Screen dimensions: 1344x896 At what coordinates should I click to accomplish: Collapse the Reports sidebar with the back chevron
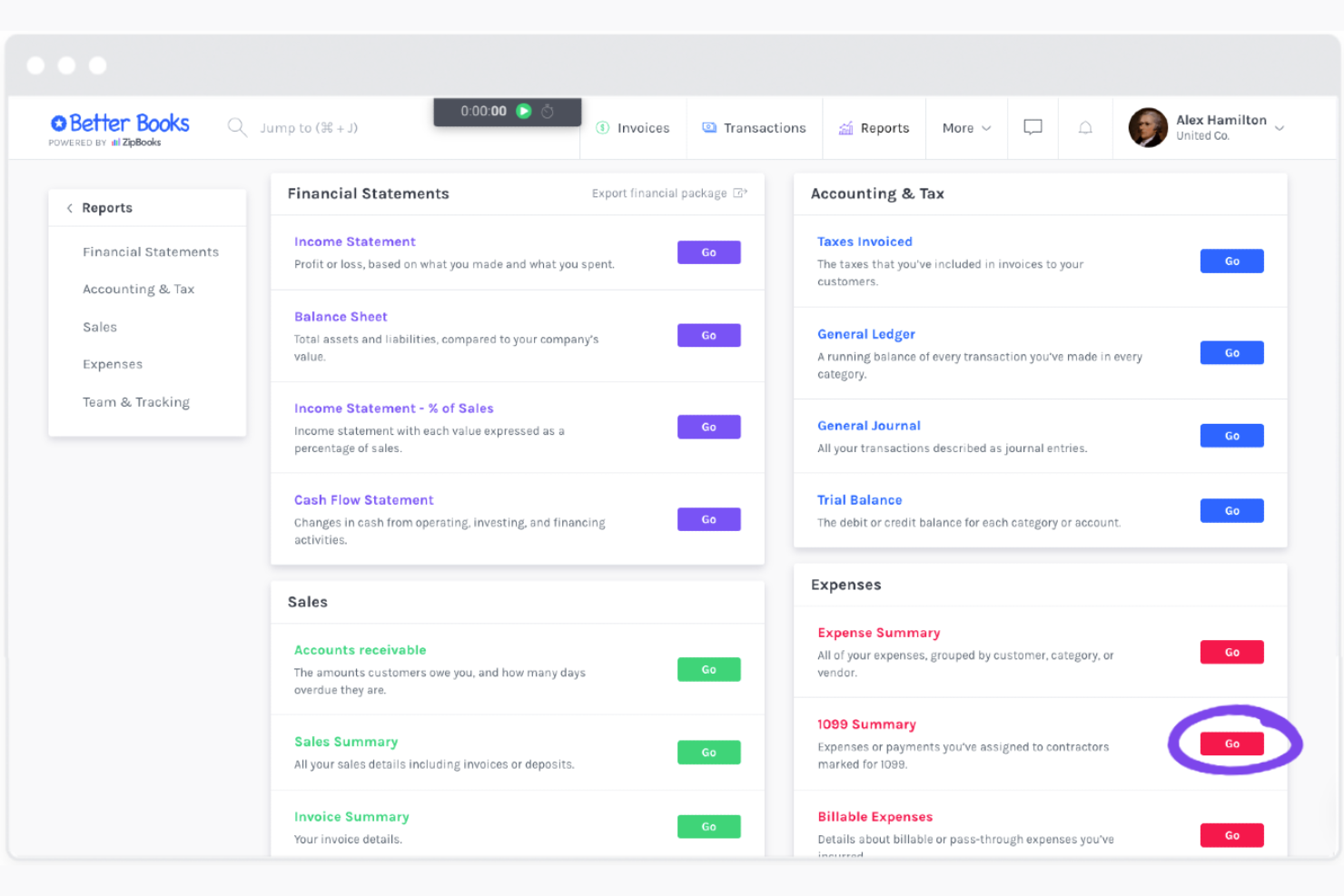(x=69, y=207)
